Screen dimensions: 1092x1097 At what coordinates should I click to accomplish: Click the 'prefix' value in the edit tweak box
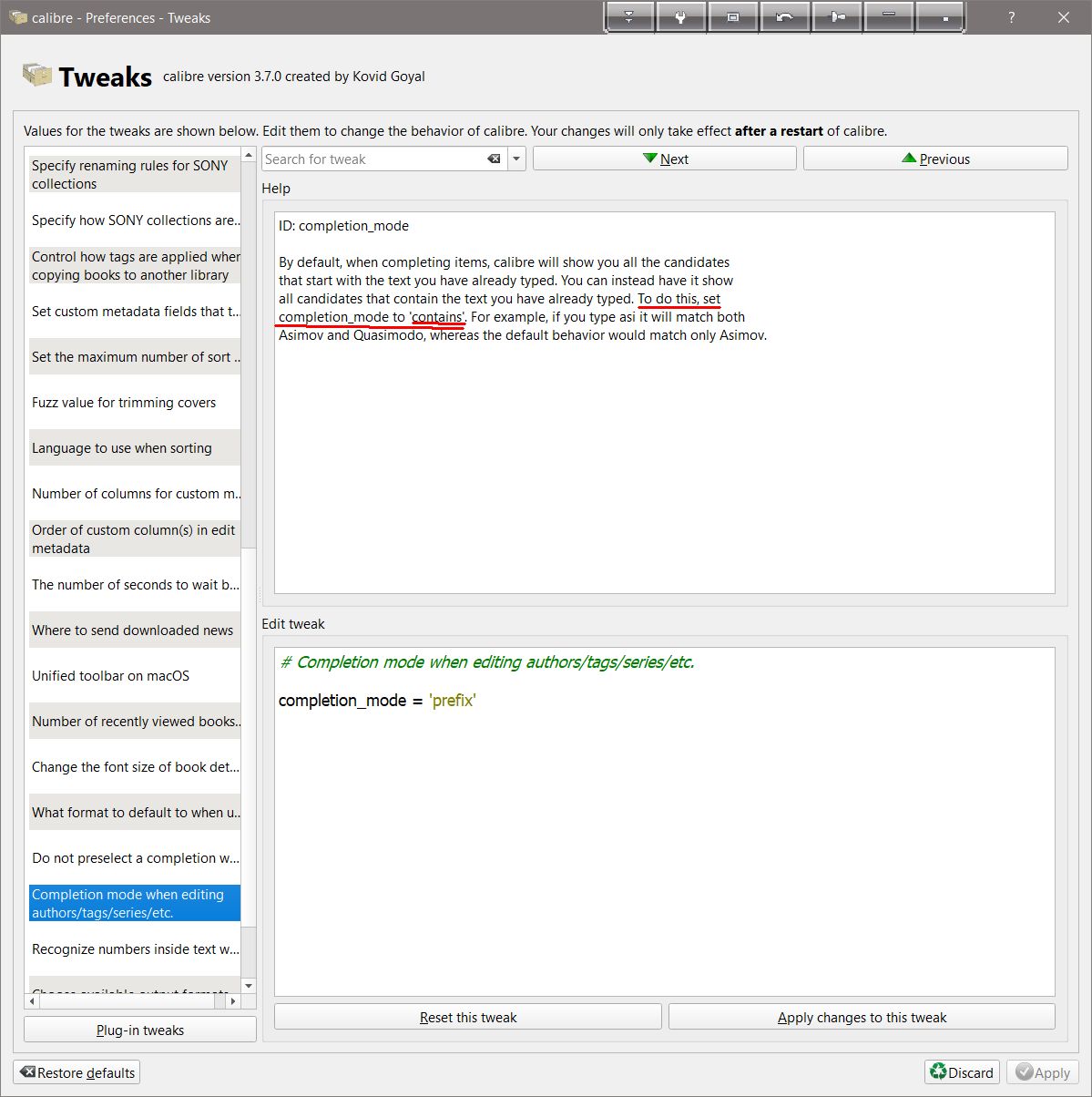[453, 700]
